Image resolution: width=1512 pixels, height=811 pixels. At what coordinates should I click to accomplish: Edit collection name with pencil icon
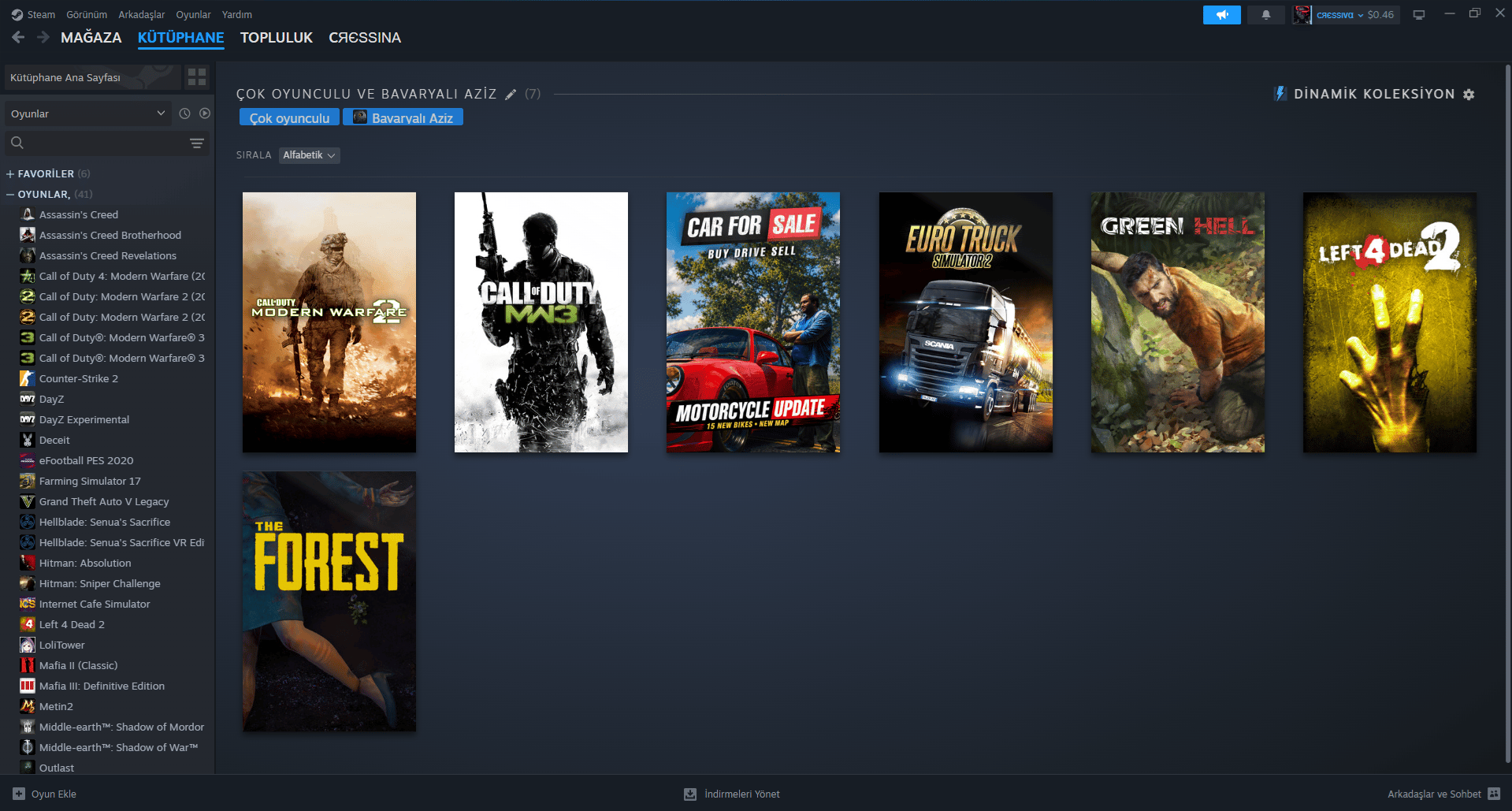[511, 95]
